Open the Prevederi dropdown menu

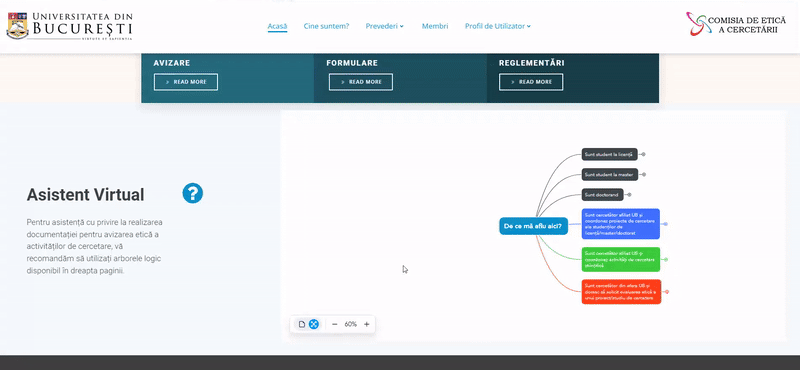point(385,26)
